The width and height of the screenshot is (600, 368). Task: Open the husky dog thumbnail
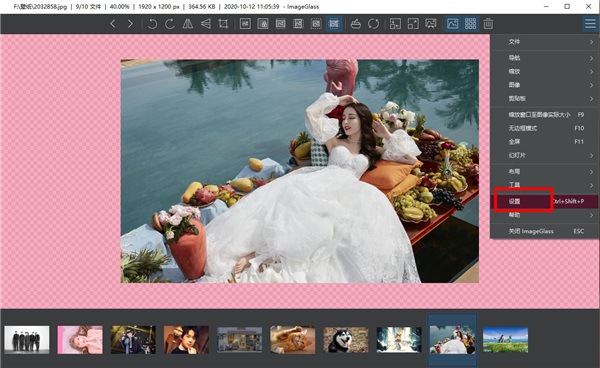click(346, 340)
